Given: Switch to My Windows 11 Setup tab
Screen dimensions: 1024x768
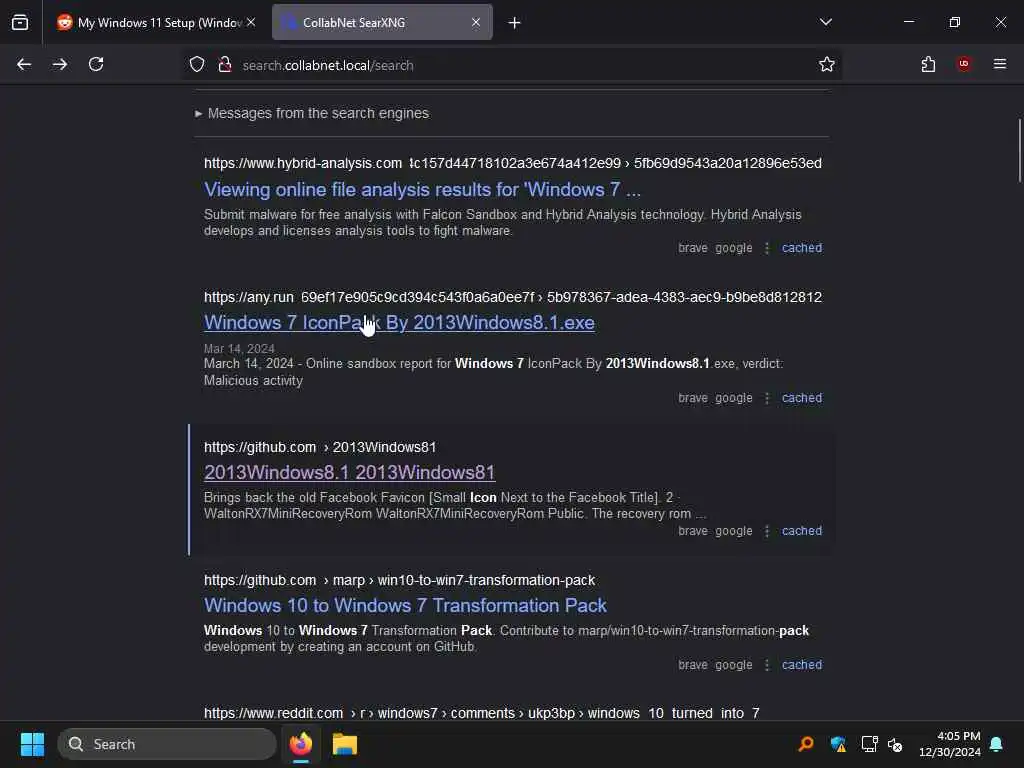Looking at the screenshot, I should 155,22.
